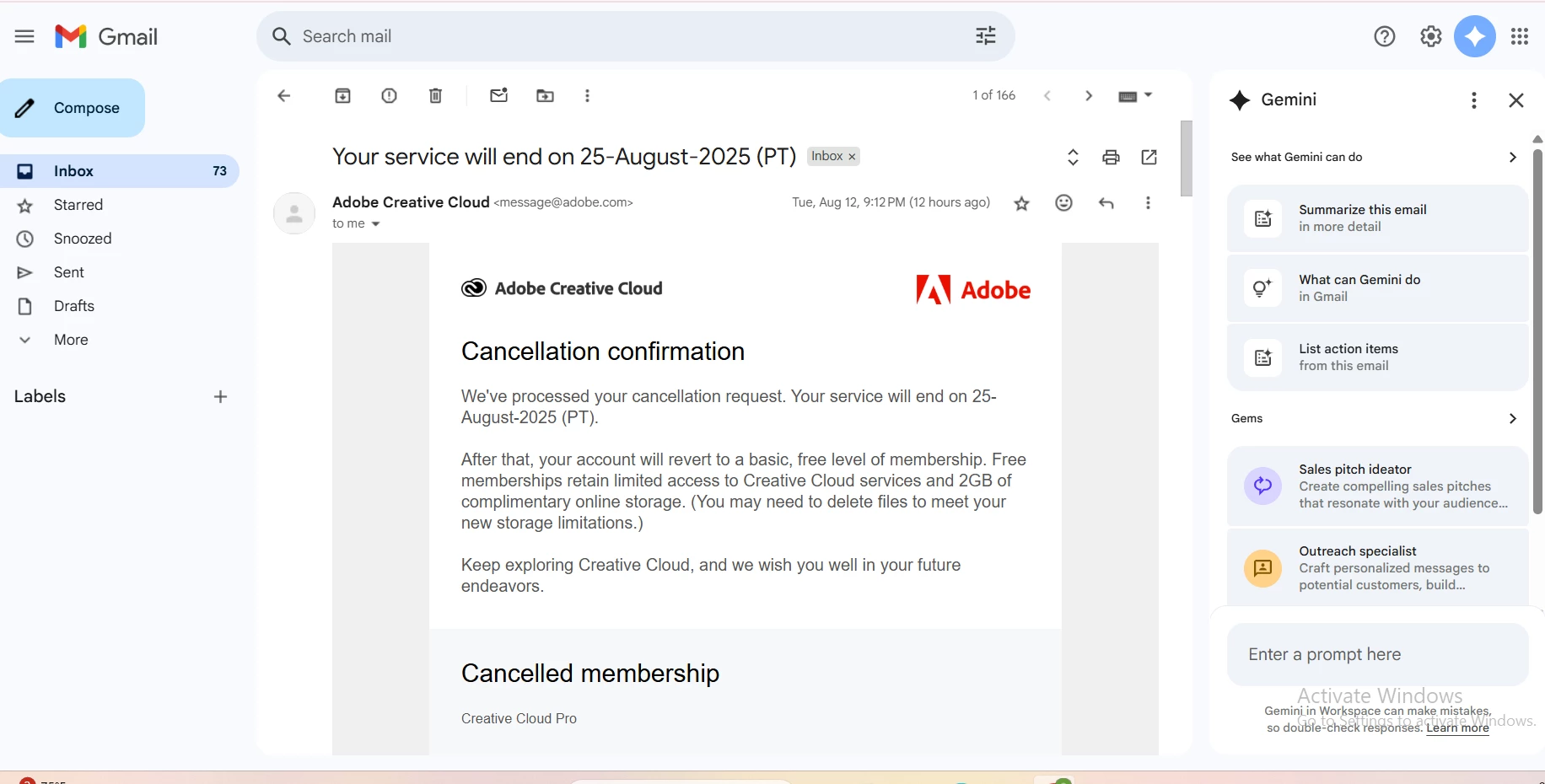This screenshot has width=1545, height=784.
Task: Remove the Inbox label from conversation
Action: click(852, 157)
